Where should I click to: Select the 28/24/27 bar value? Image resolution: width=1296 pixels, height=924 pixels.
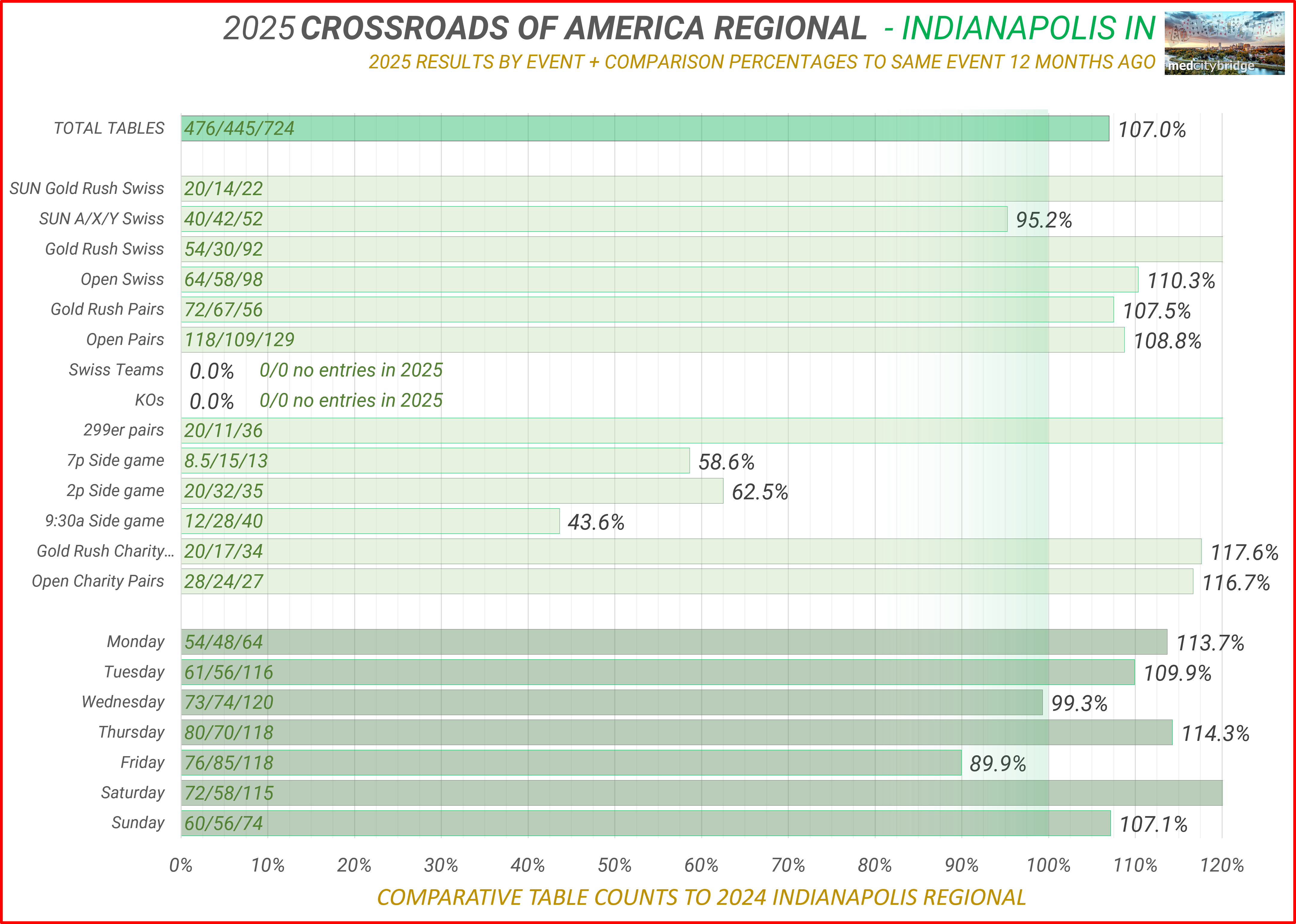point(224,581)
